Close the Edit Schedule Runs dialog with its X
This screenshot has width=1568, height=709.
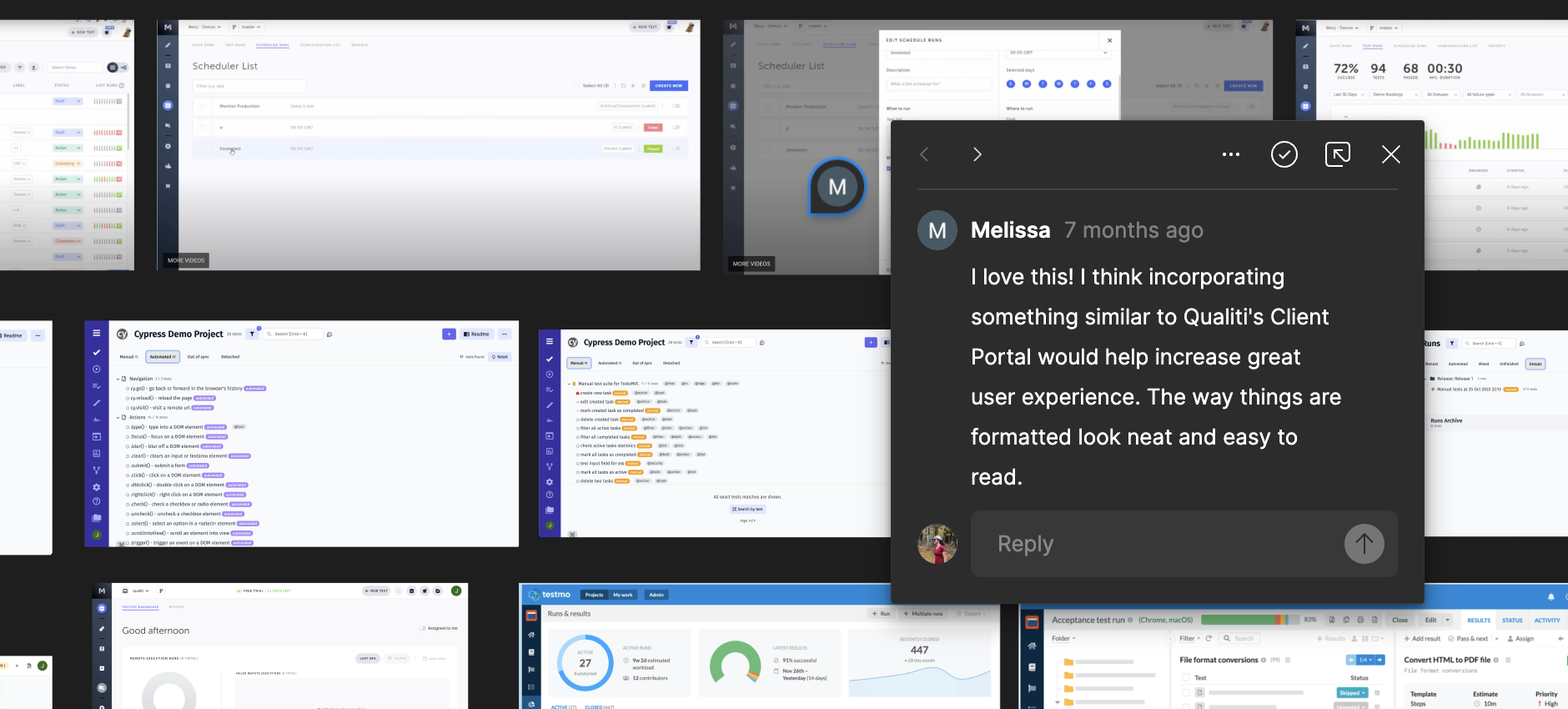pyautogui.click(x=1109, y=40)
